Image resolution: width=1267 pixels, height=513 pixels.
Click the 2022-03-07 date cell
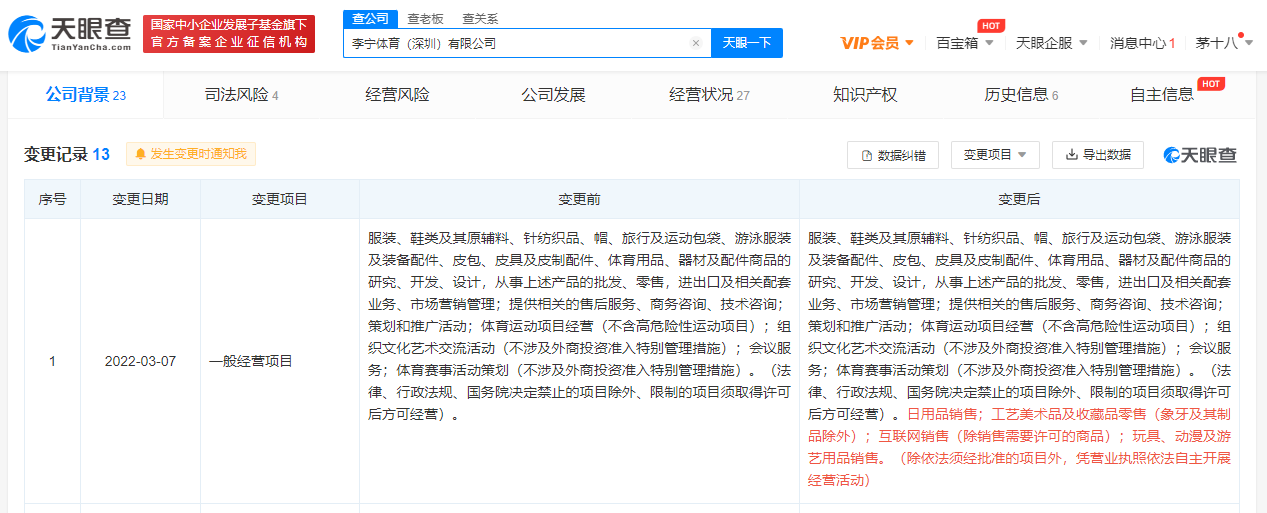140,361
